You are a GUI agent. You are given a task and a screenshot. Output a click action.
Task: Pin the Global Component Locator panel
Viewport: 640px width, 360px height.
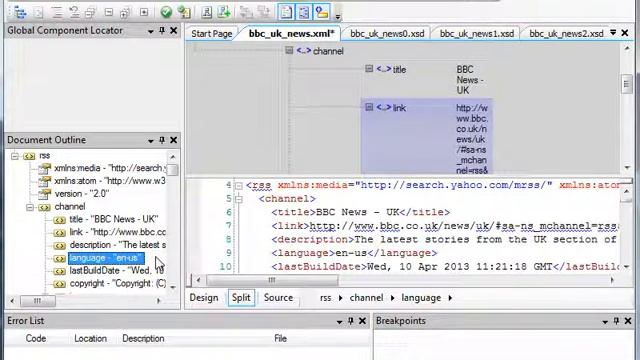(x=162, y=31)
